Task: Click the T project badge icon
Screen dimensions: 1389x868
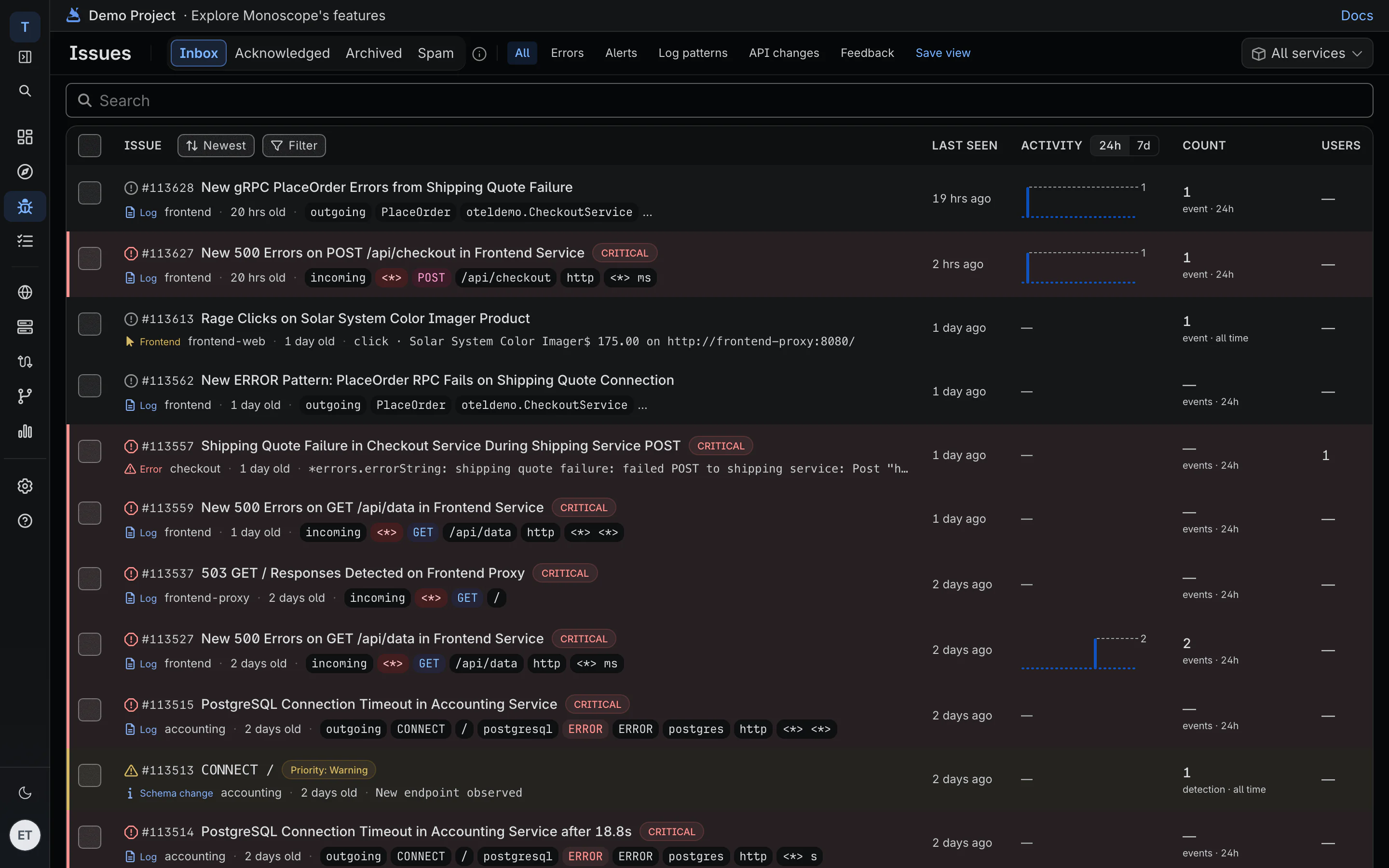Action: pyautogui.click(x=25, y=27)
